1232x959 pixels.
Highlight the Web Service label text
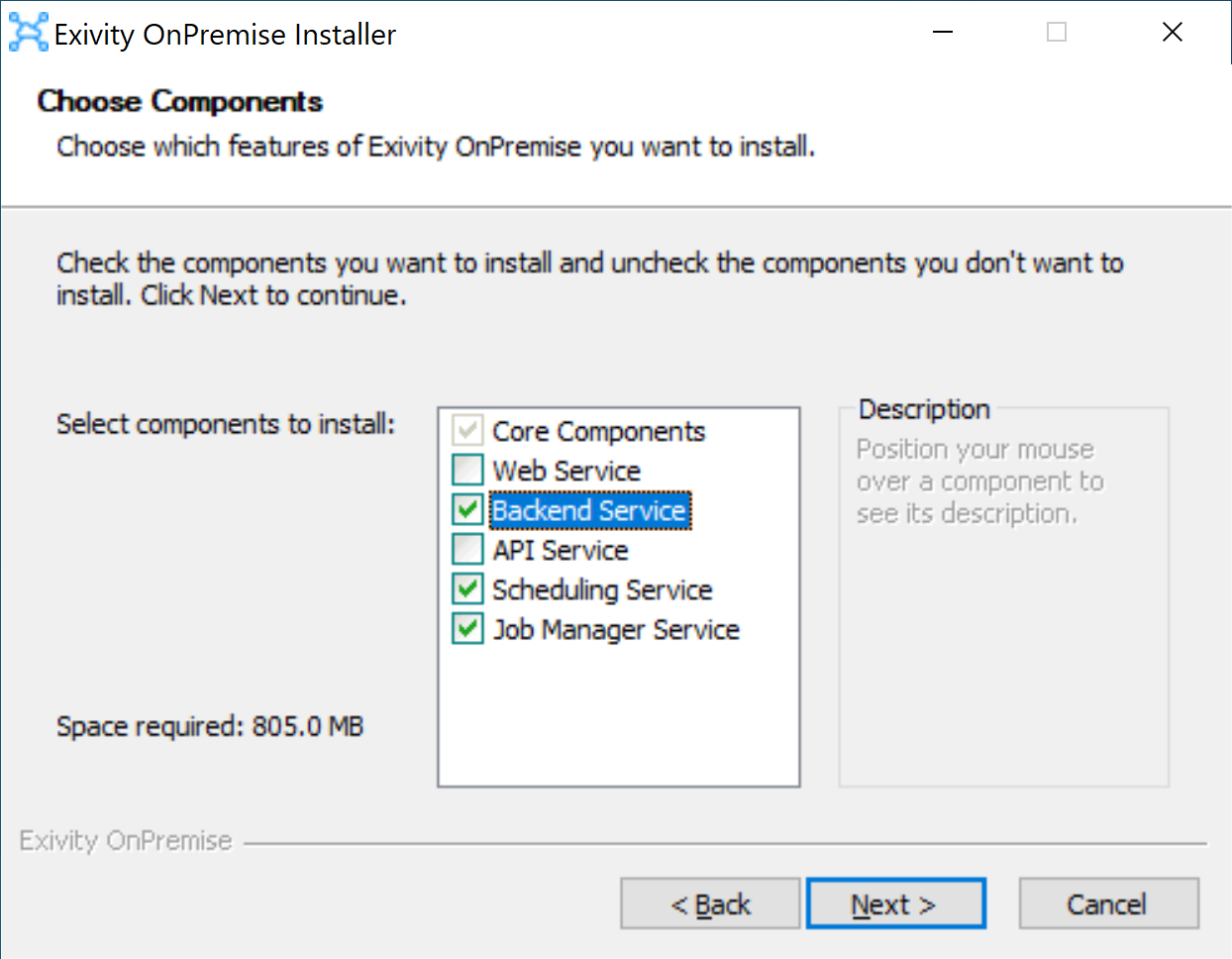[566, 472]
